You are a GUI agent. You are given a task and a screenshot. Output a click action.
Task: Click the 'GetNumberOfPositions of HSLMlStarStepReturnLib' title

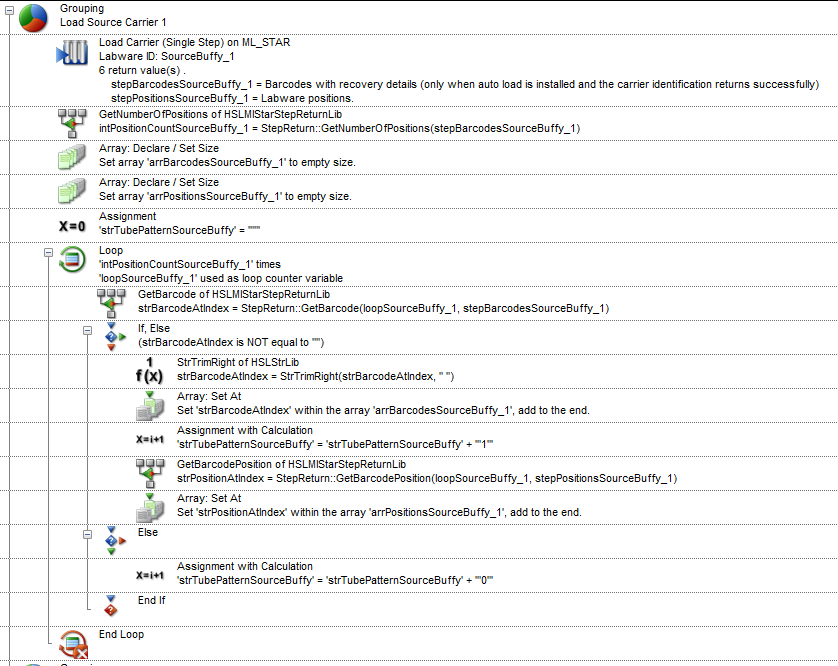point(220,114)
